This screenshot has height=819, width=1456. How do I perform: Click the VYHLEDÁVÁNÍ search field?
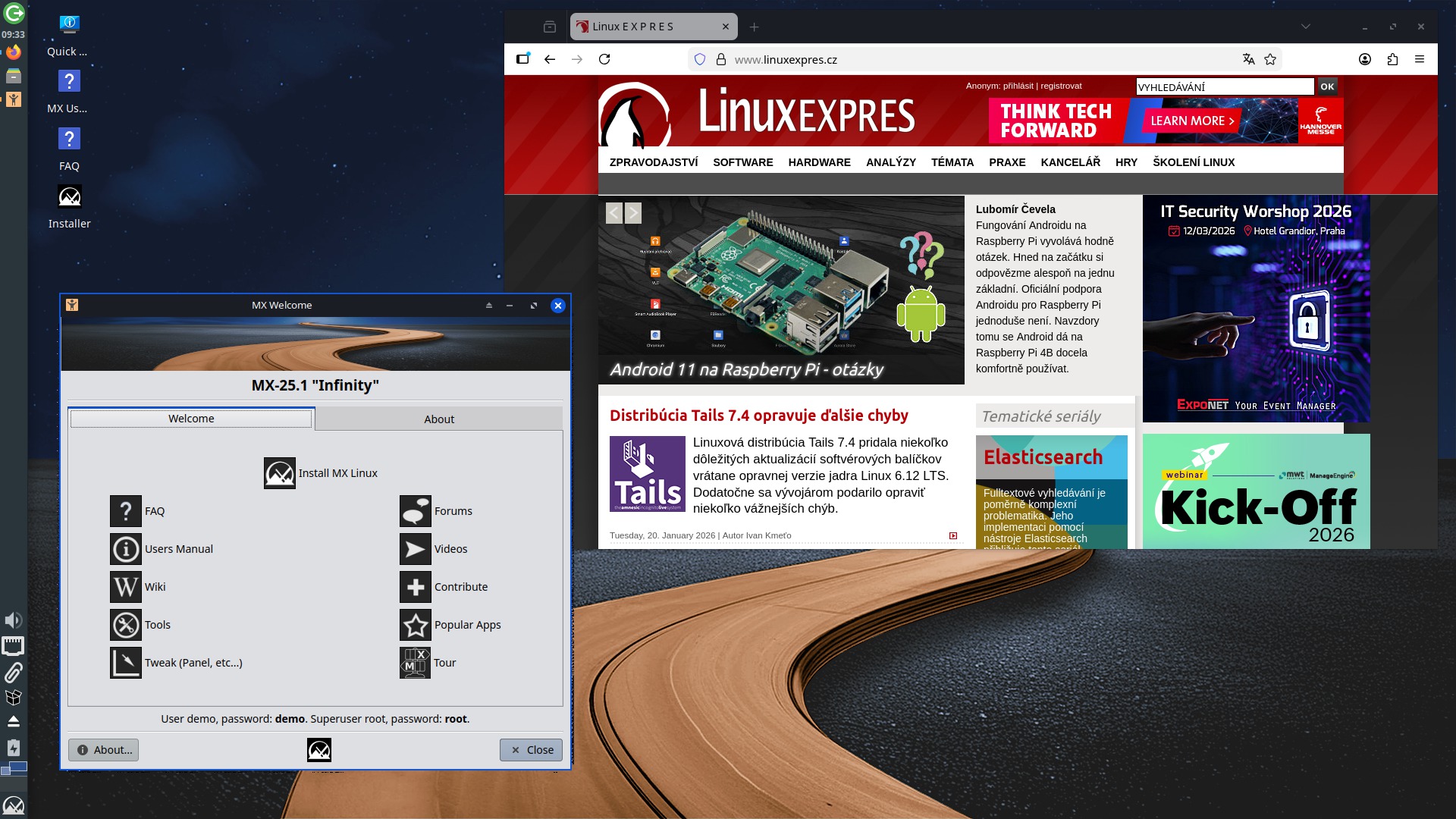[1224, 86]
